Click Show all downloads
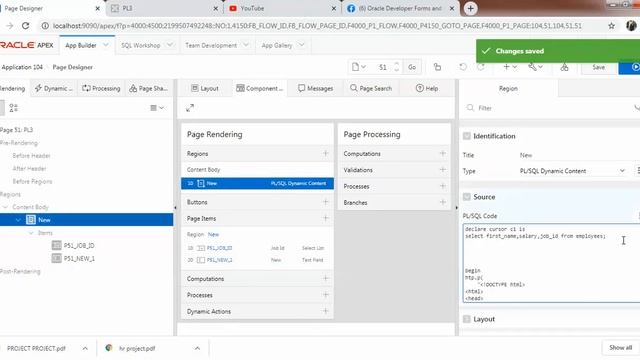640x360 pixels. click(620, 348)
